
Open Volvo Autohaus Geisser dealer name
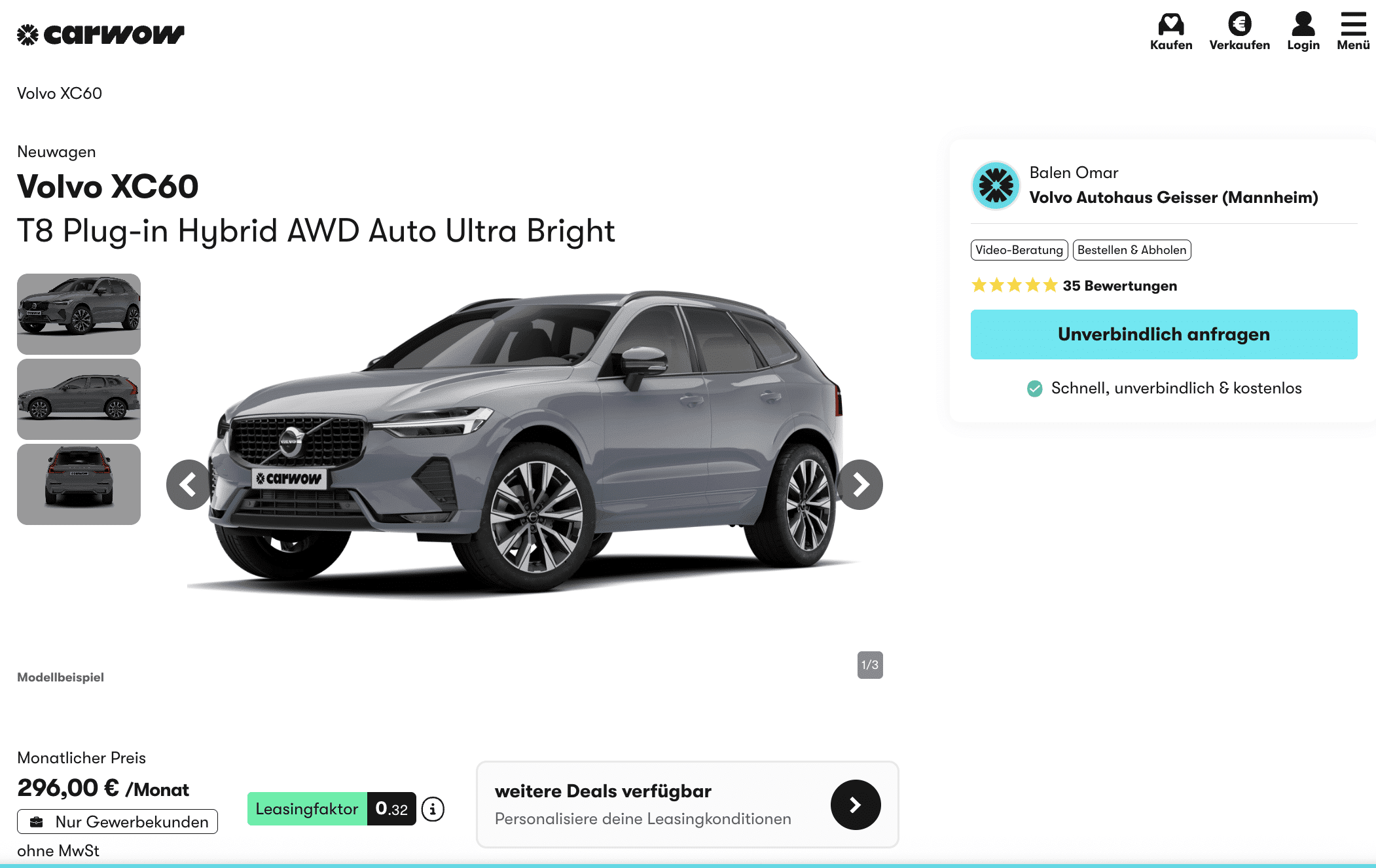tap(1174, 198)
